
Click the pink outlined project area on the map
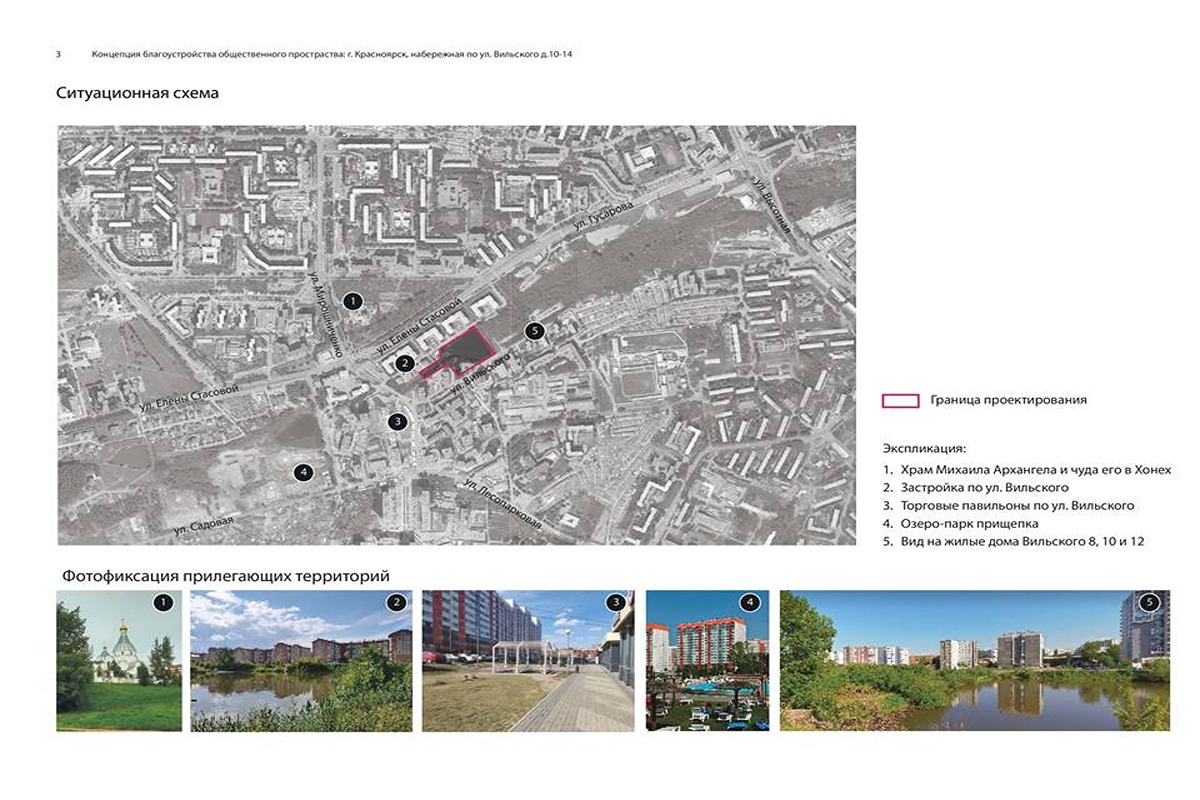(x=465, y=352)
